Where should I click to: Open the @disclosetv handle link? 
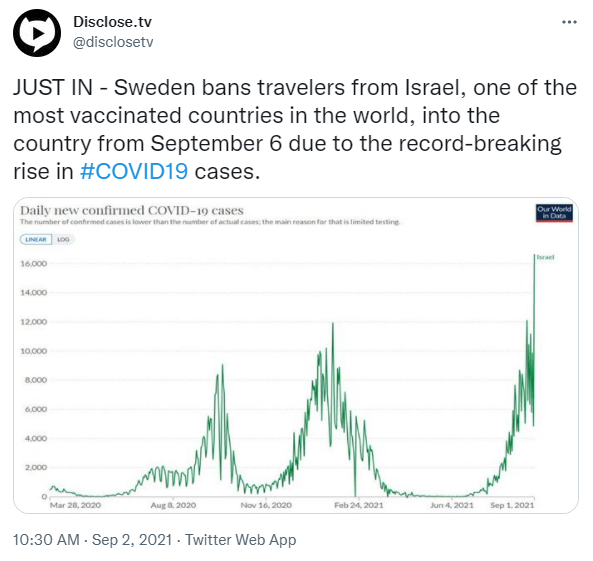coord(113,42)
